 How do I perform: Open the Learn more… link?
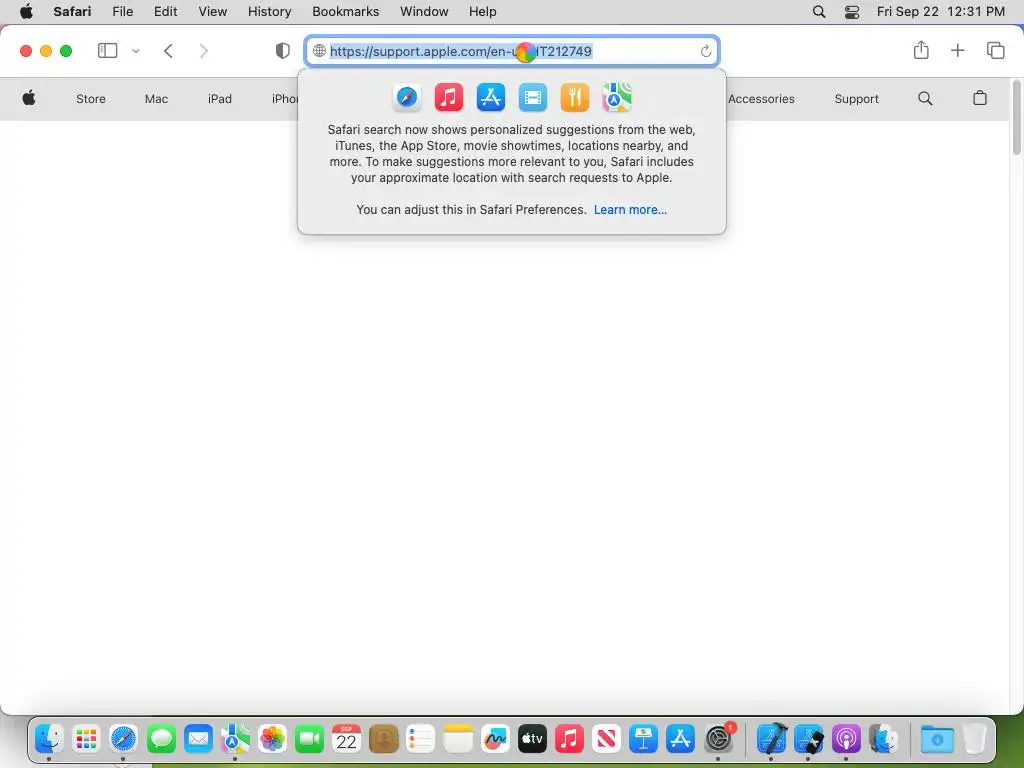pyautogui.click(x=630, y=210)
